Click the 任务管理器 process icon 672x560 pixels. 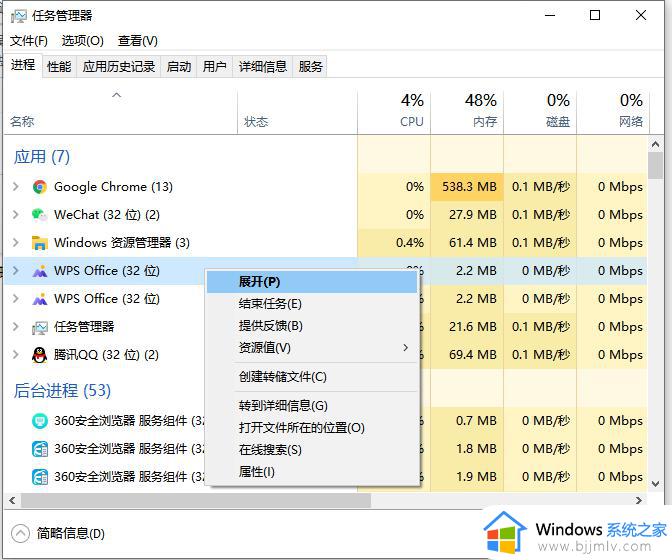[x=39, y=327]
